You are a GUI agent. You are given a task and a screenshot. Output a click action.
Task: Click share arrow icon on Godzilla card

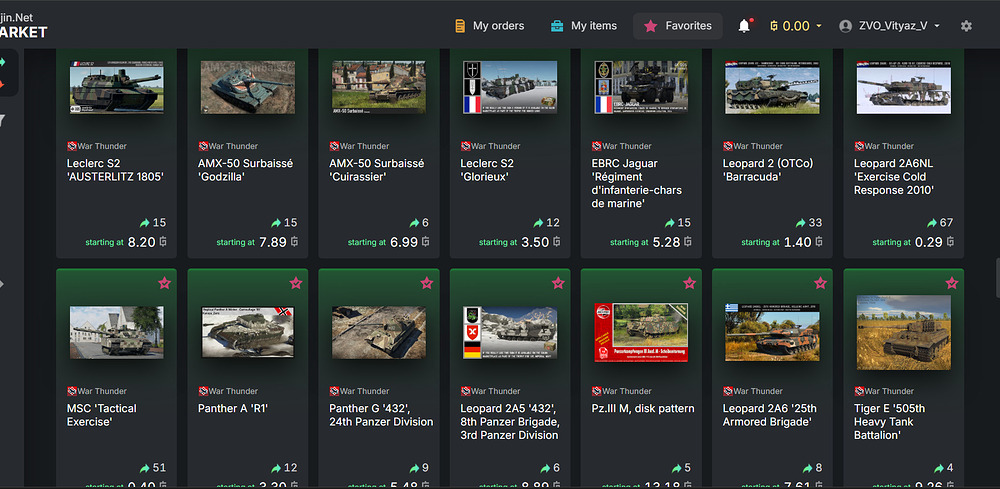(x=276, y=223)
